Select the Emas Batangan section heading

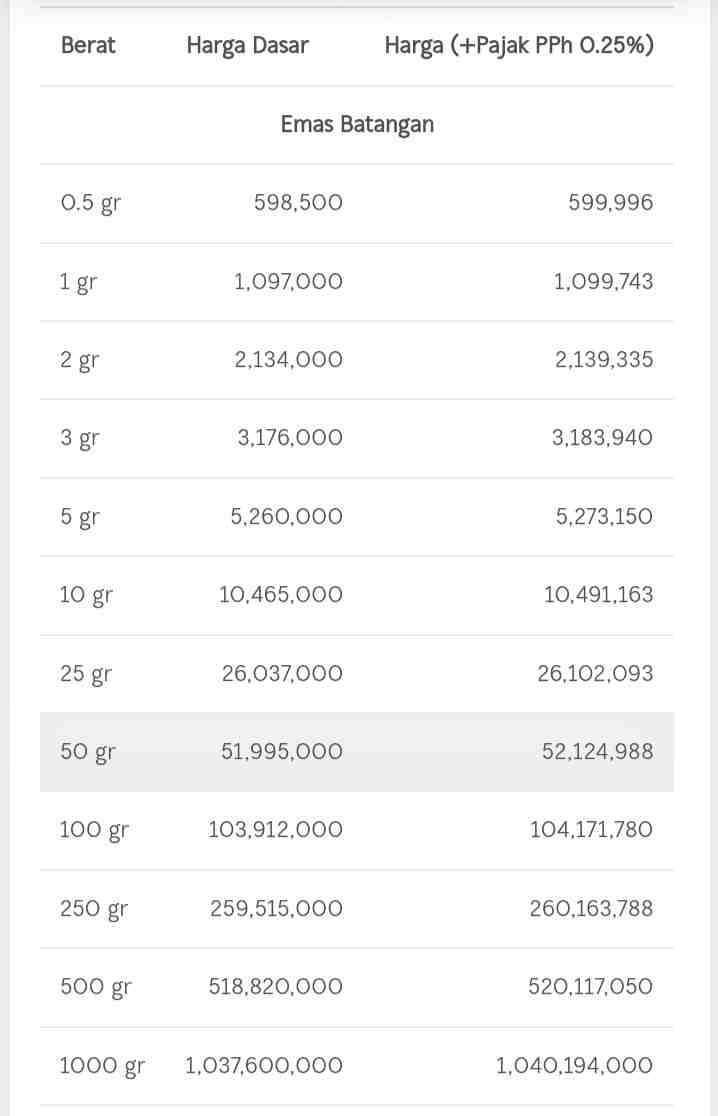357,125
